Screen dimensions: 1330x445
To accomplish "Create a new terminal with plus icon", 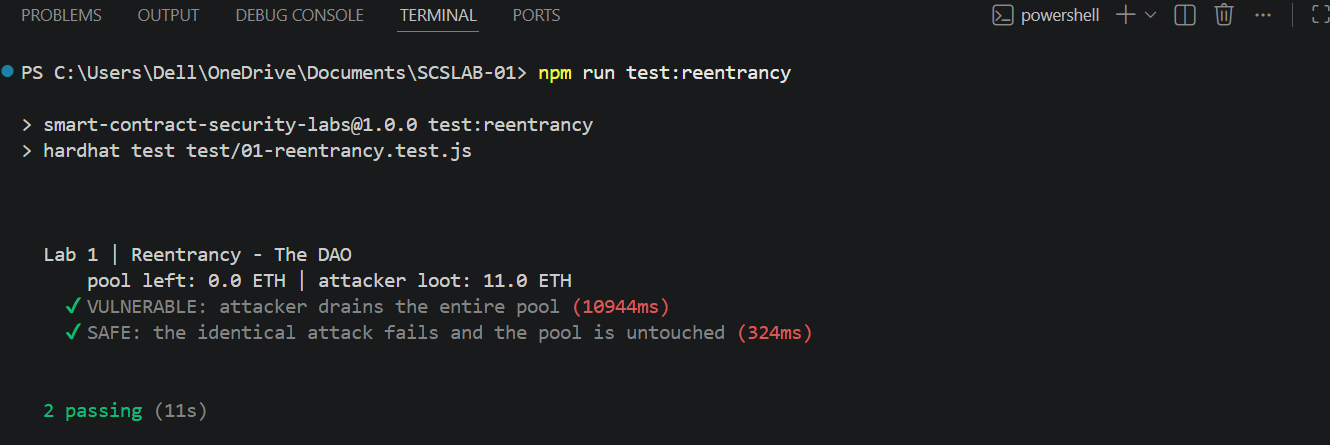I will (x=1125, y=15).
